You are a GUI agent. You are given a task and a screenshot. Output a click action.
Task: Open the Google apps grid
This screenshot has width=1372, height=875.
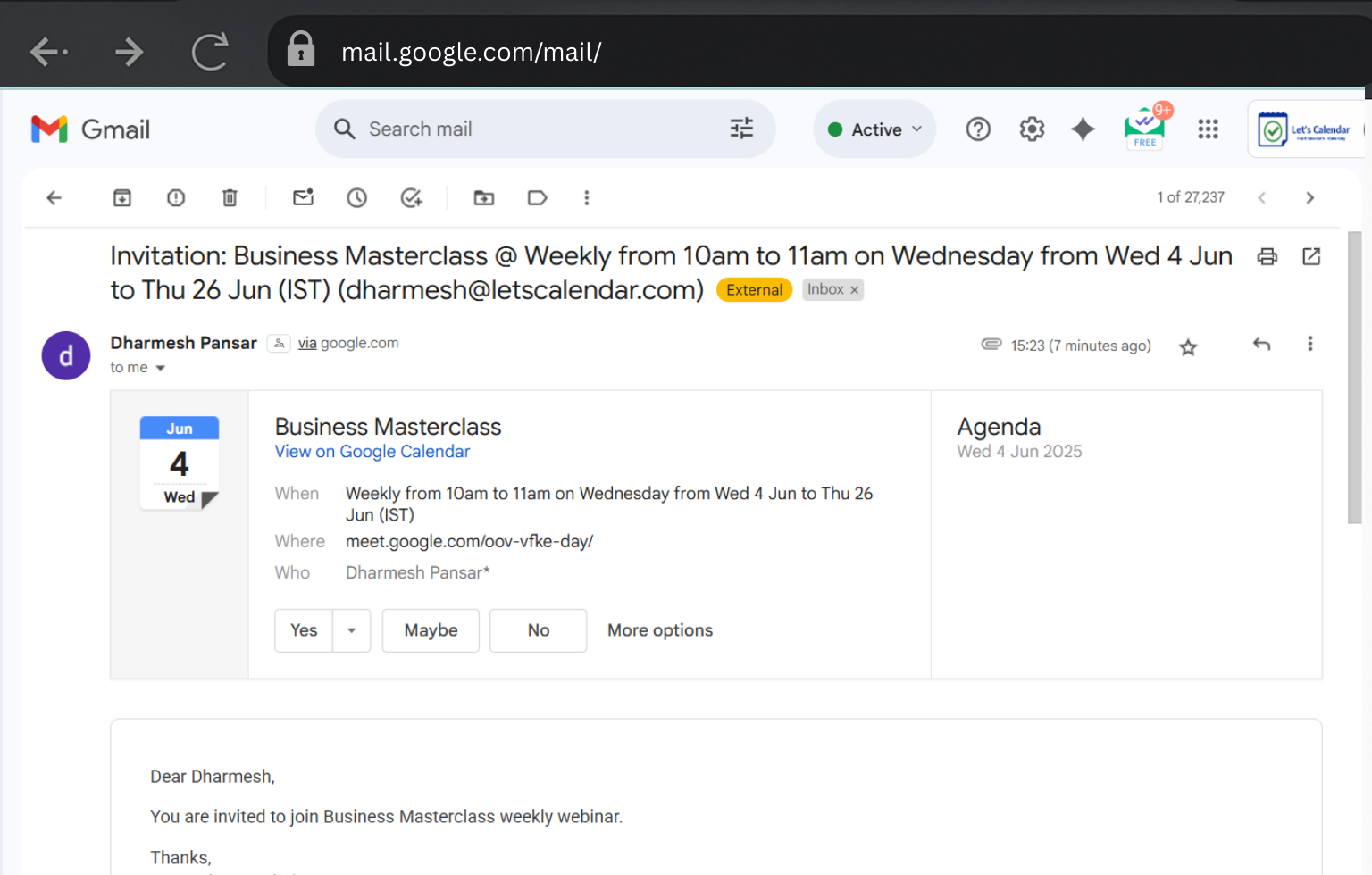coord(1208,129)
